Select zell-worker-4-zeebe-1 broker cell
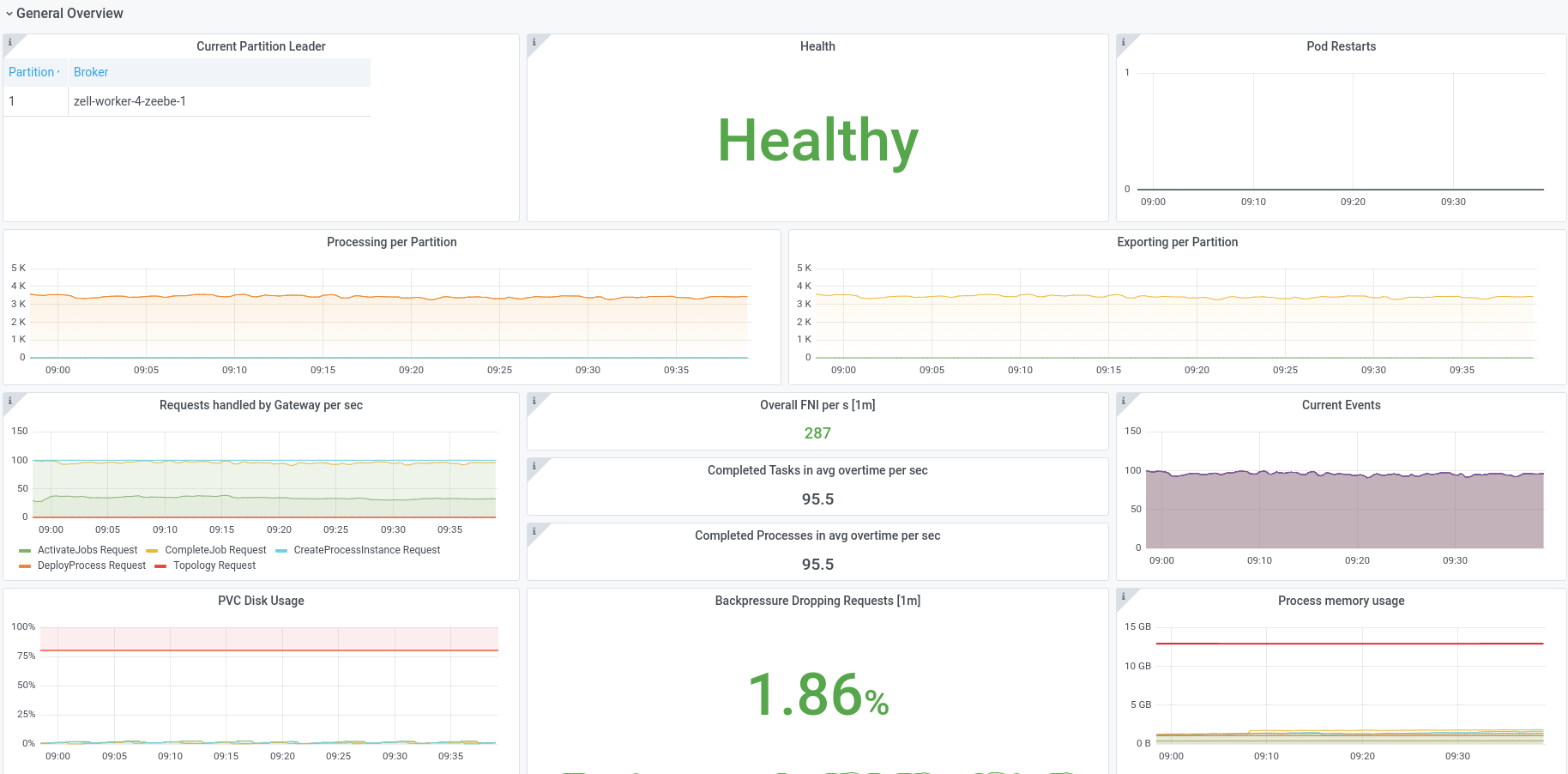The width and height of the screenshot is (1568, 774). [220, 101]
